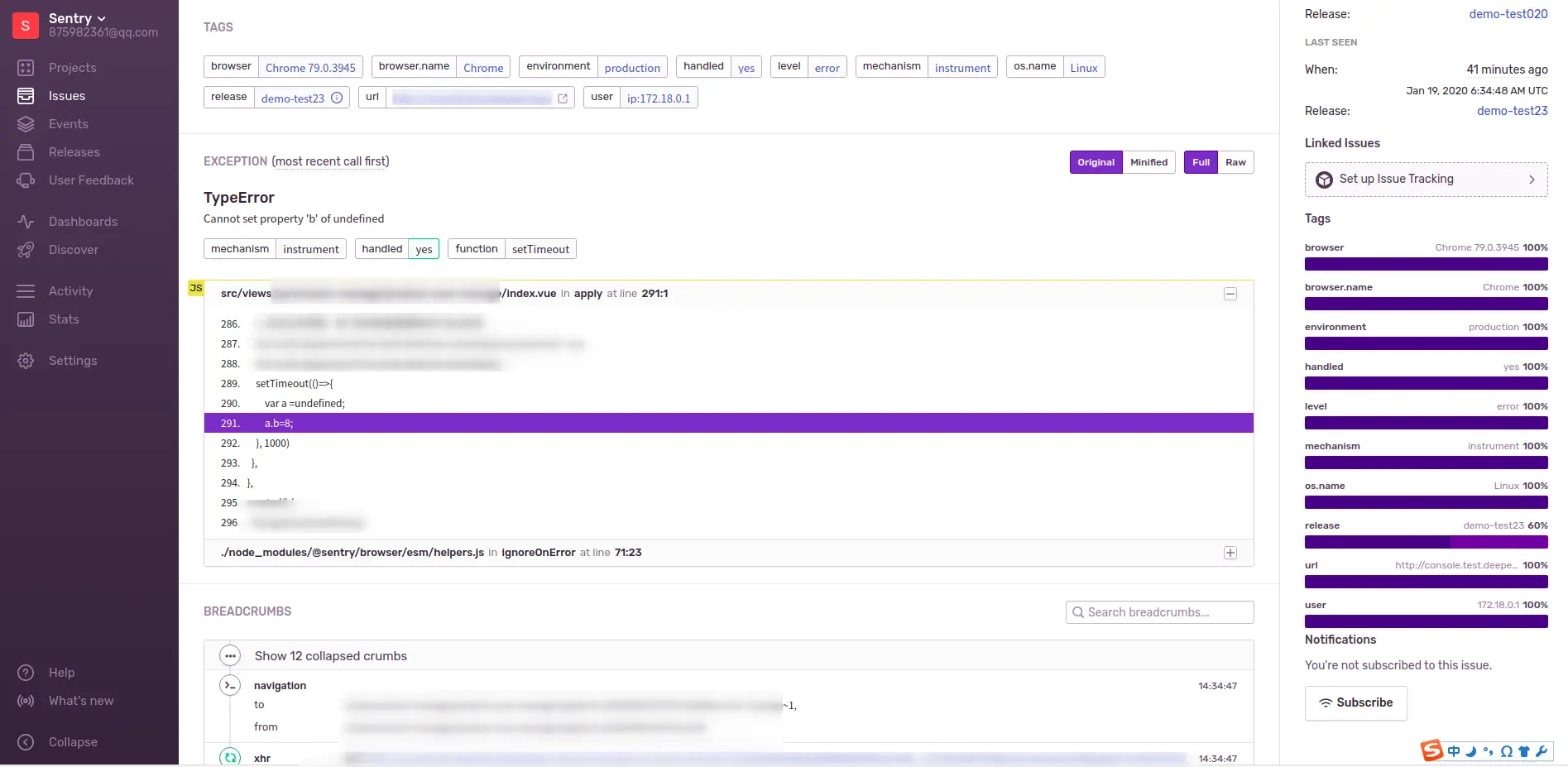Go to Discover
This screenshot has height=767, width=1568.
click(x=74, y=250)
